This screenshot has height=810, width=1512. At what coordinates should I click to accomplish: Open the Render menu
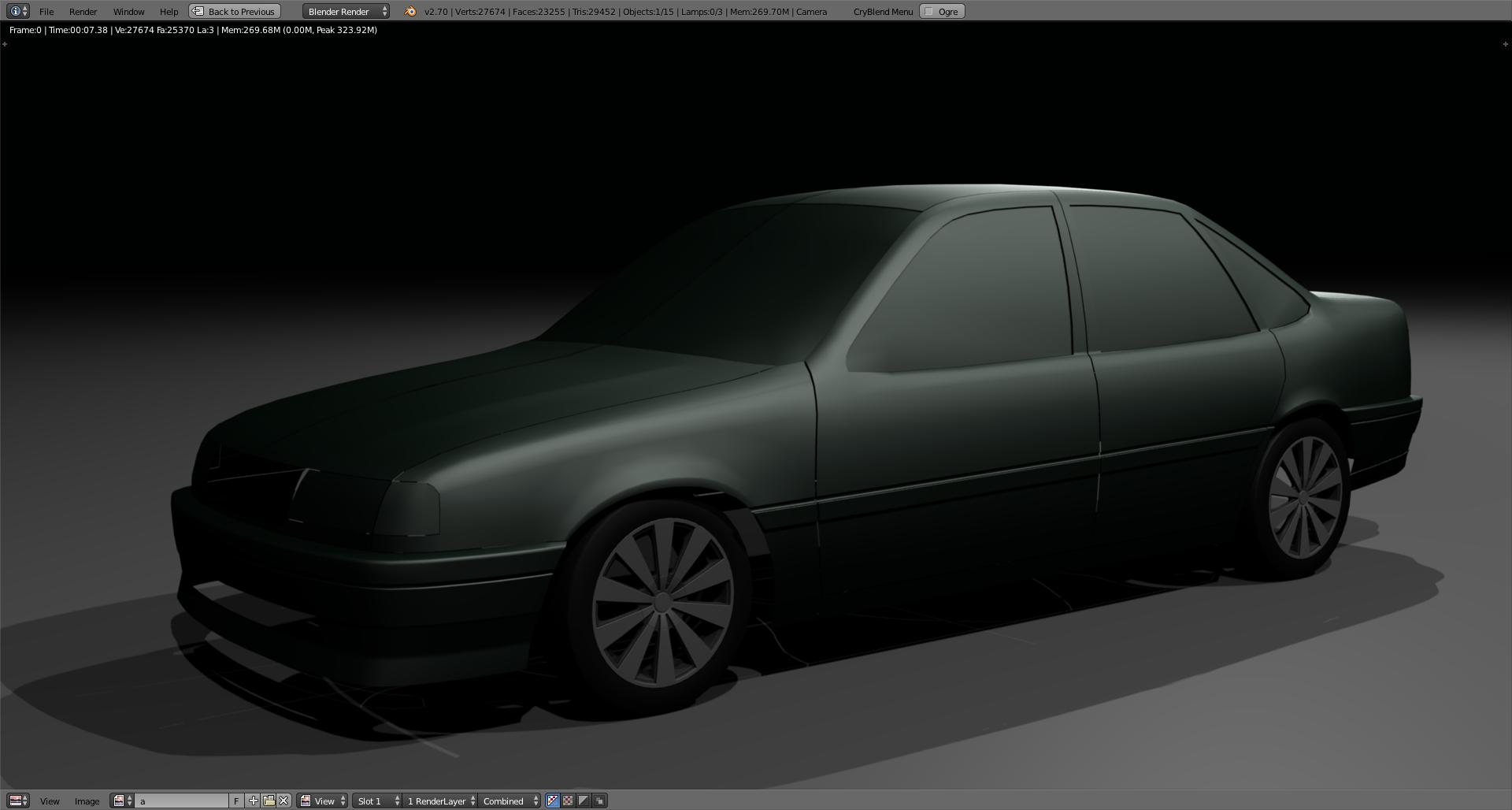pos(83,12)
